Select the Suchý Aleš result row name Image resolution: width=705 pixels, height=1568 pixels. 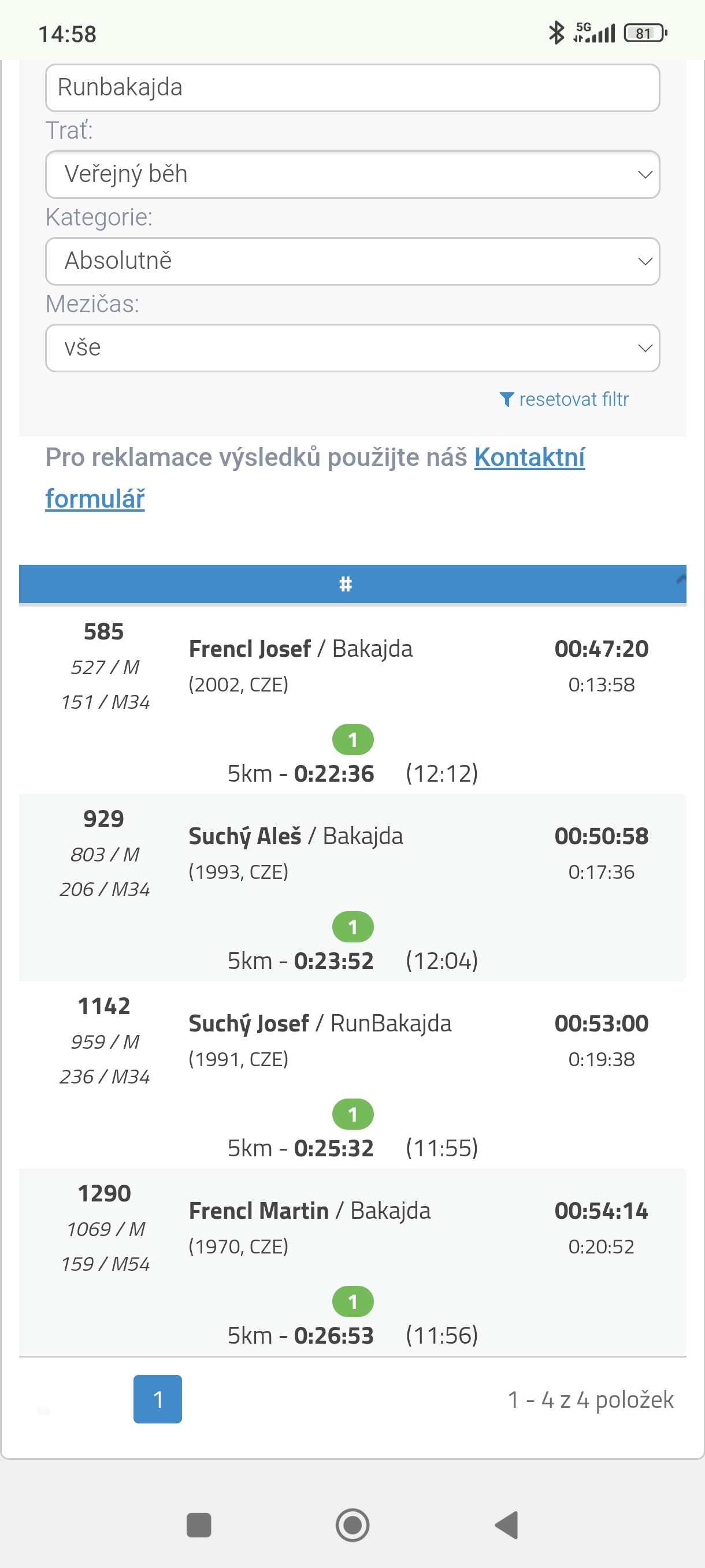click(x=244, y=837)
